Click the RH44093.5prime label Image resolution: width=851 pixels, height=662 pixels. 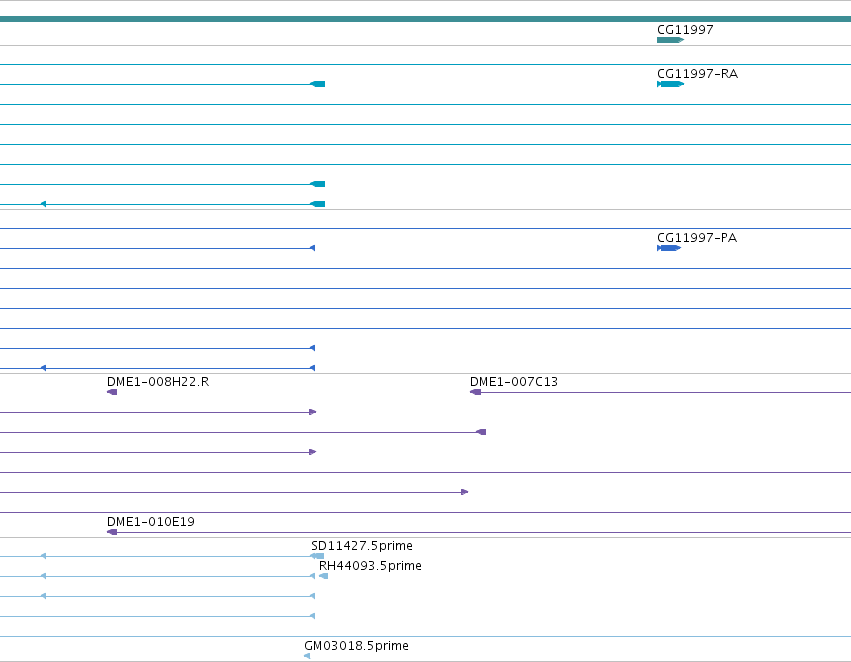[x=370, y=566]
